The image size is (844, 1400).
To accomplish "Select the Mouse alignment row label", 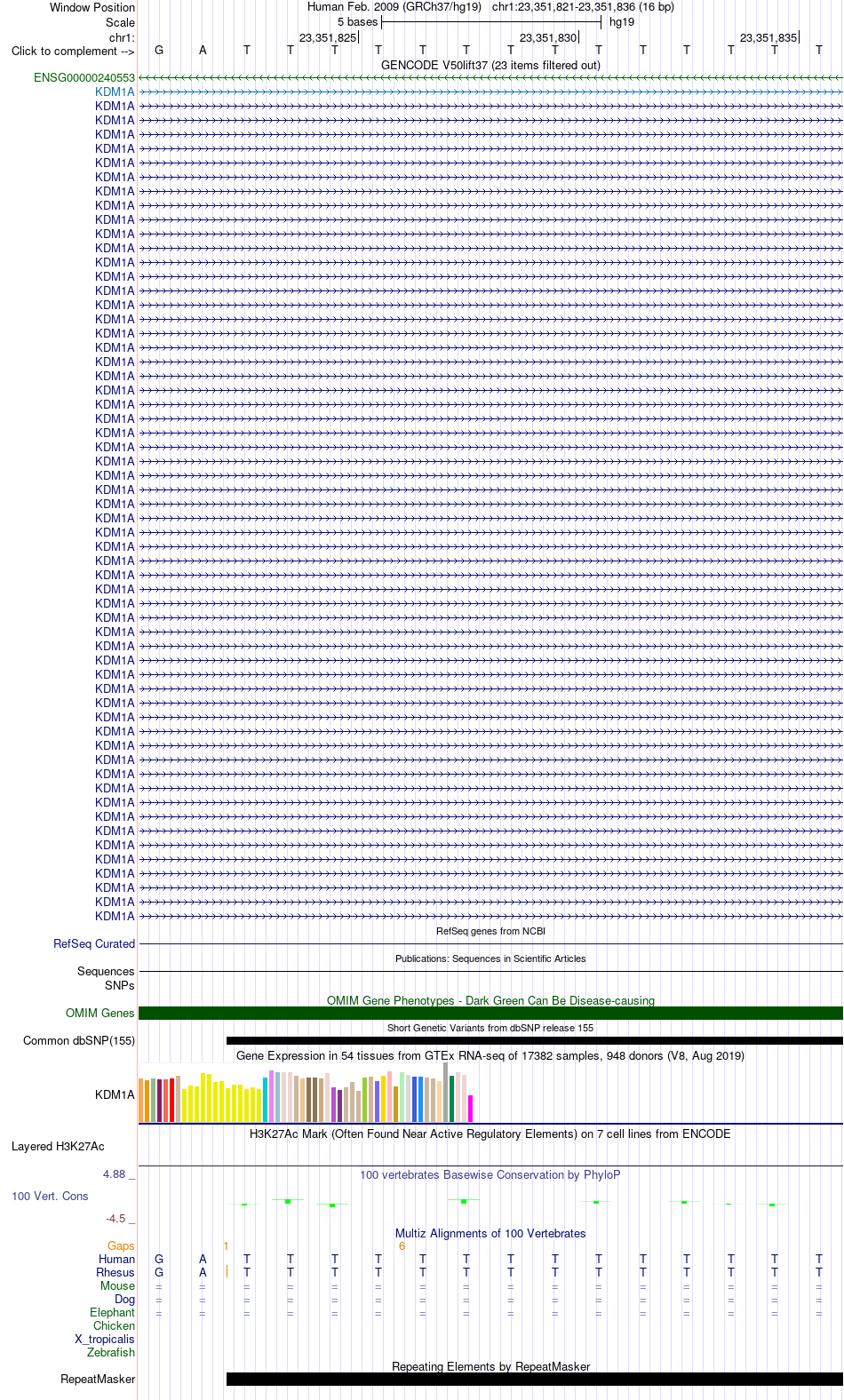I will point(117,1286).
